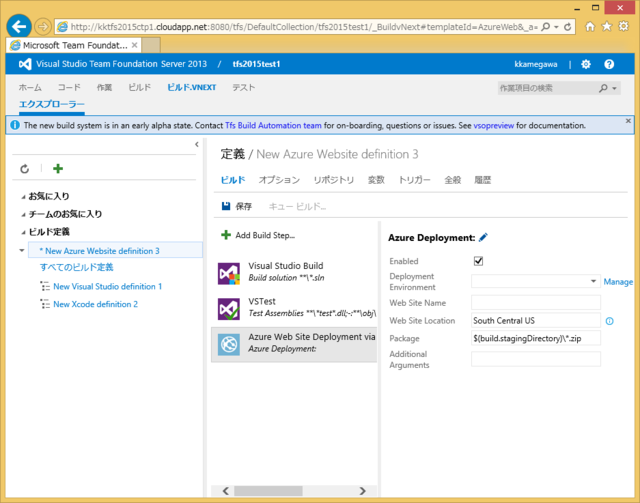Collapse the ビルド定義 tree node
Screen dimensions: 640x503
point(23,233)
